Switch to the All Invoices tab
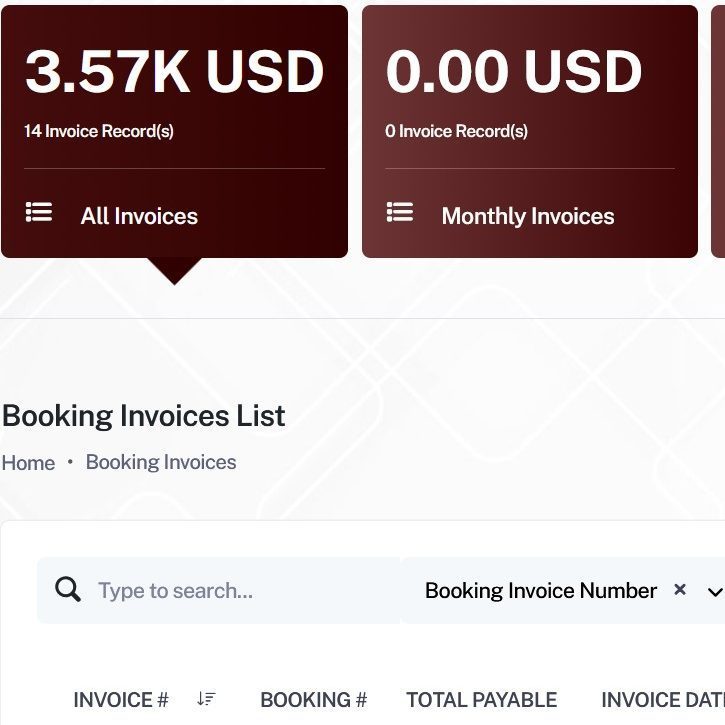The height and width of the screenshot is (725, 725). (x=139, y=216)
